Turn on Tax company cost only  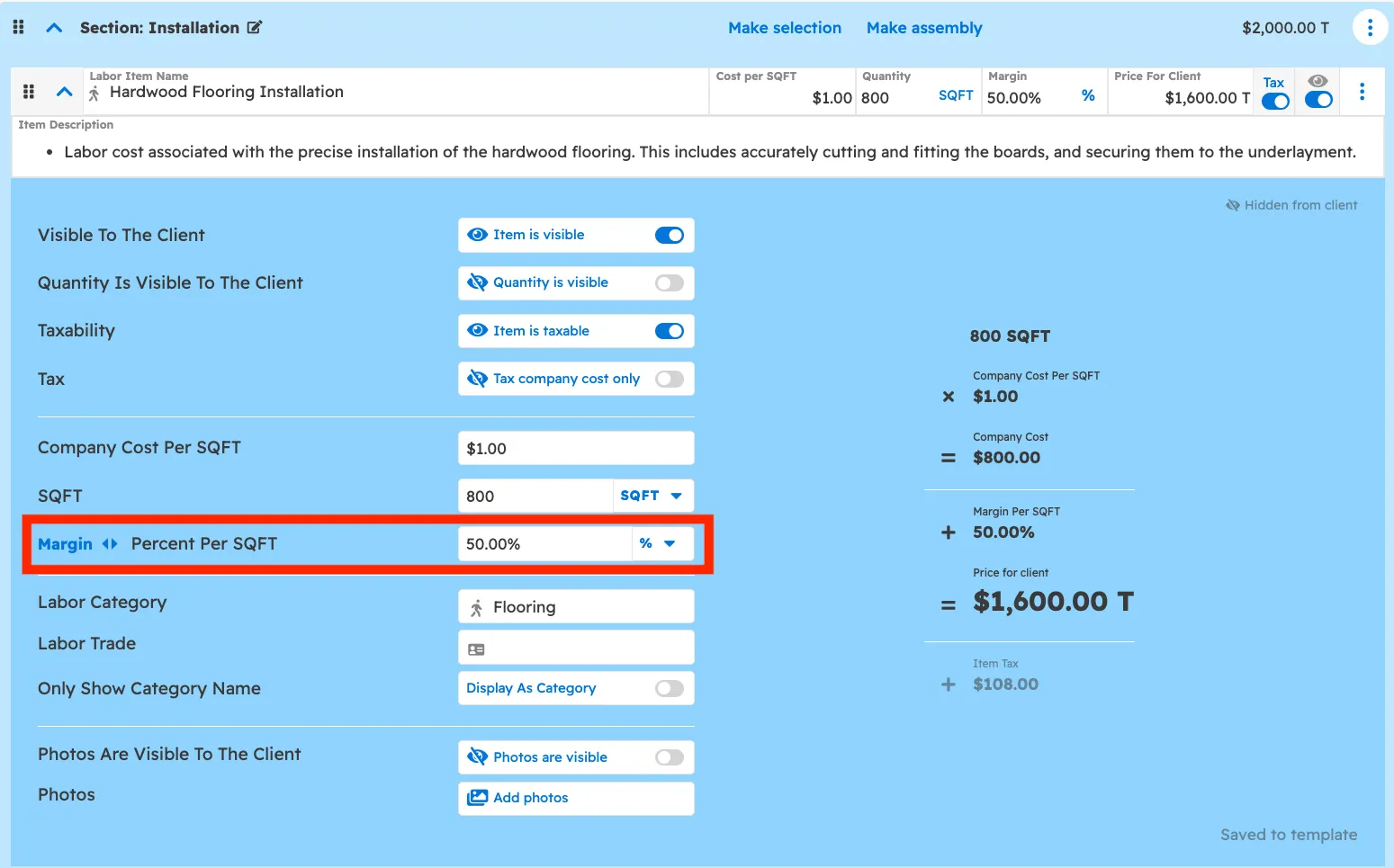point(669,380)
